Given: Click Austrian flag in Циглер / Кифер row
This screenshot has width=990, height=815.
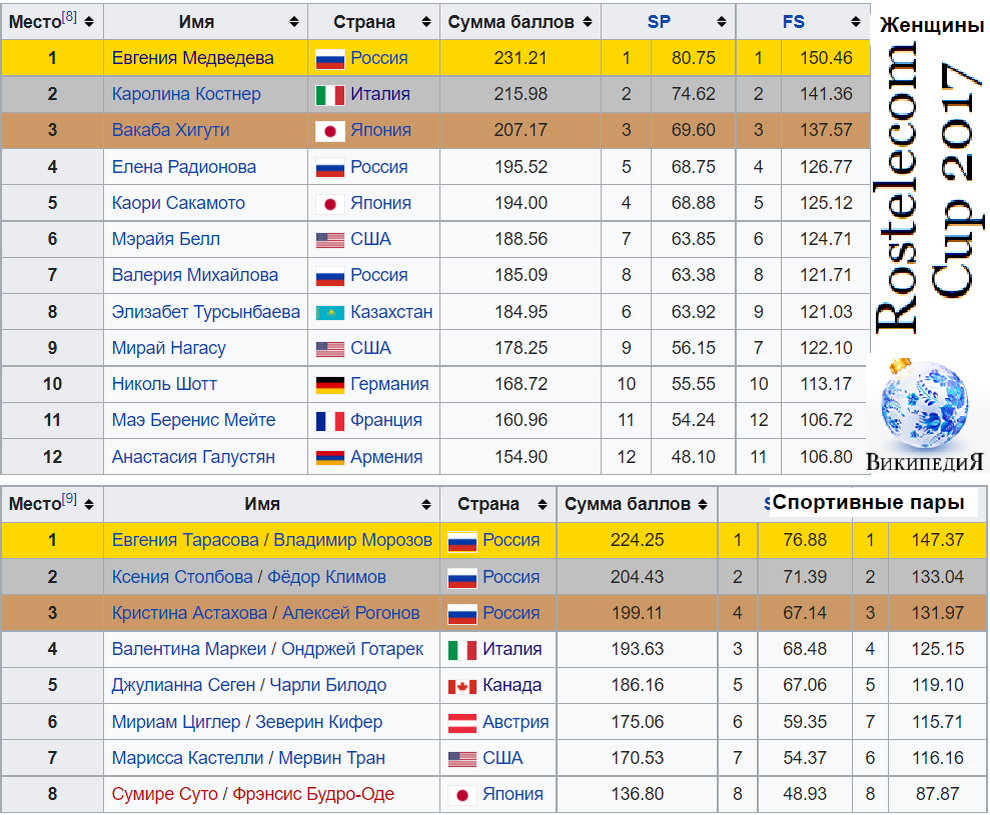Looking at the screenshot, I should (x=462, y=723).
